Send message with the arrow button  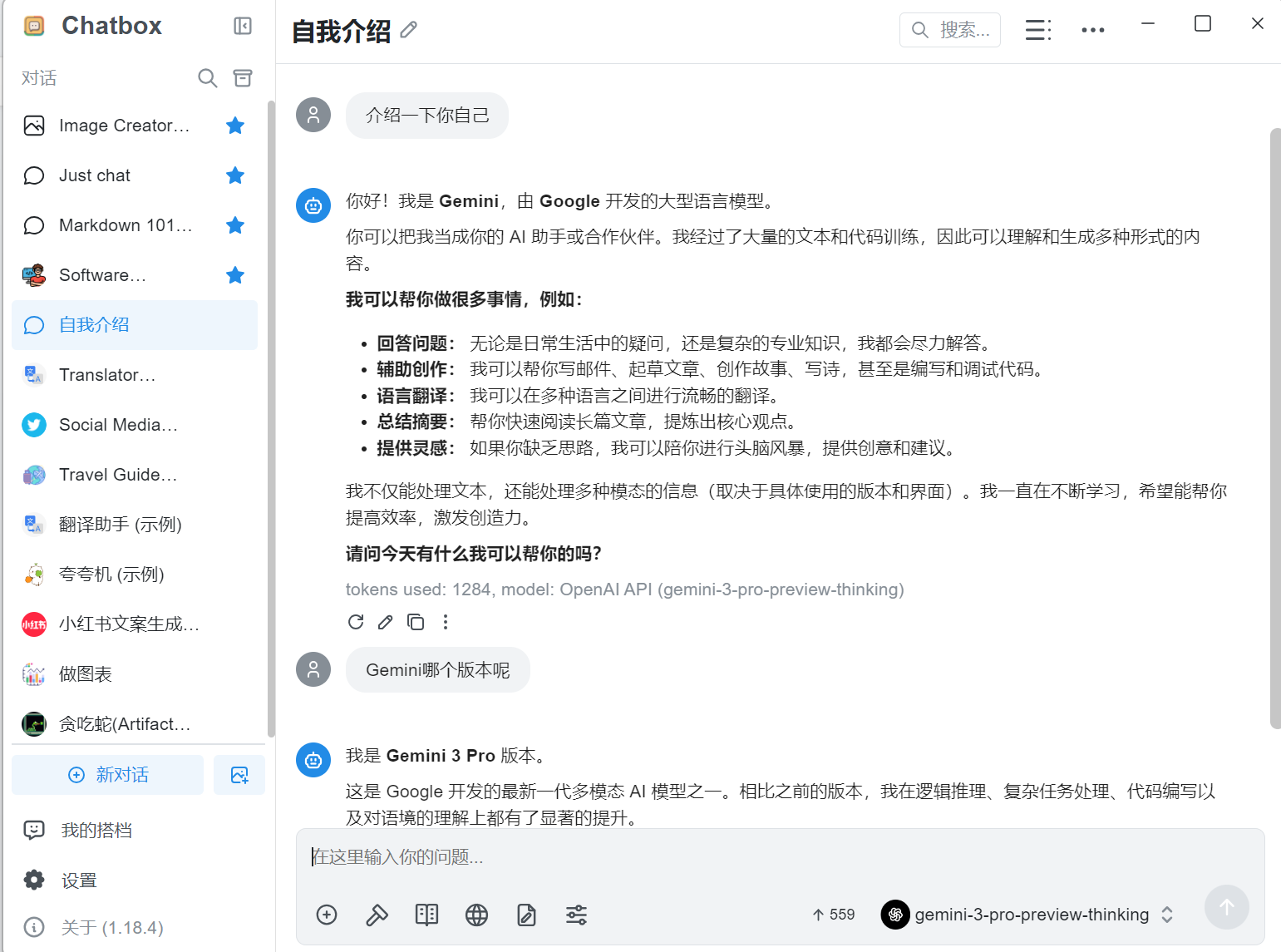1226,907
